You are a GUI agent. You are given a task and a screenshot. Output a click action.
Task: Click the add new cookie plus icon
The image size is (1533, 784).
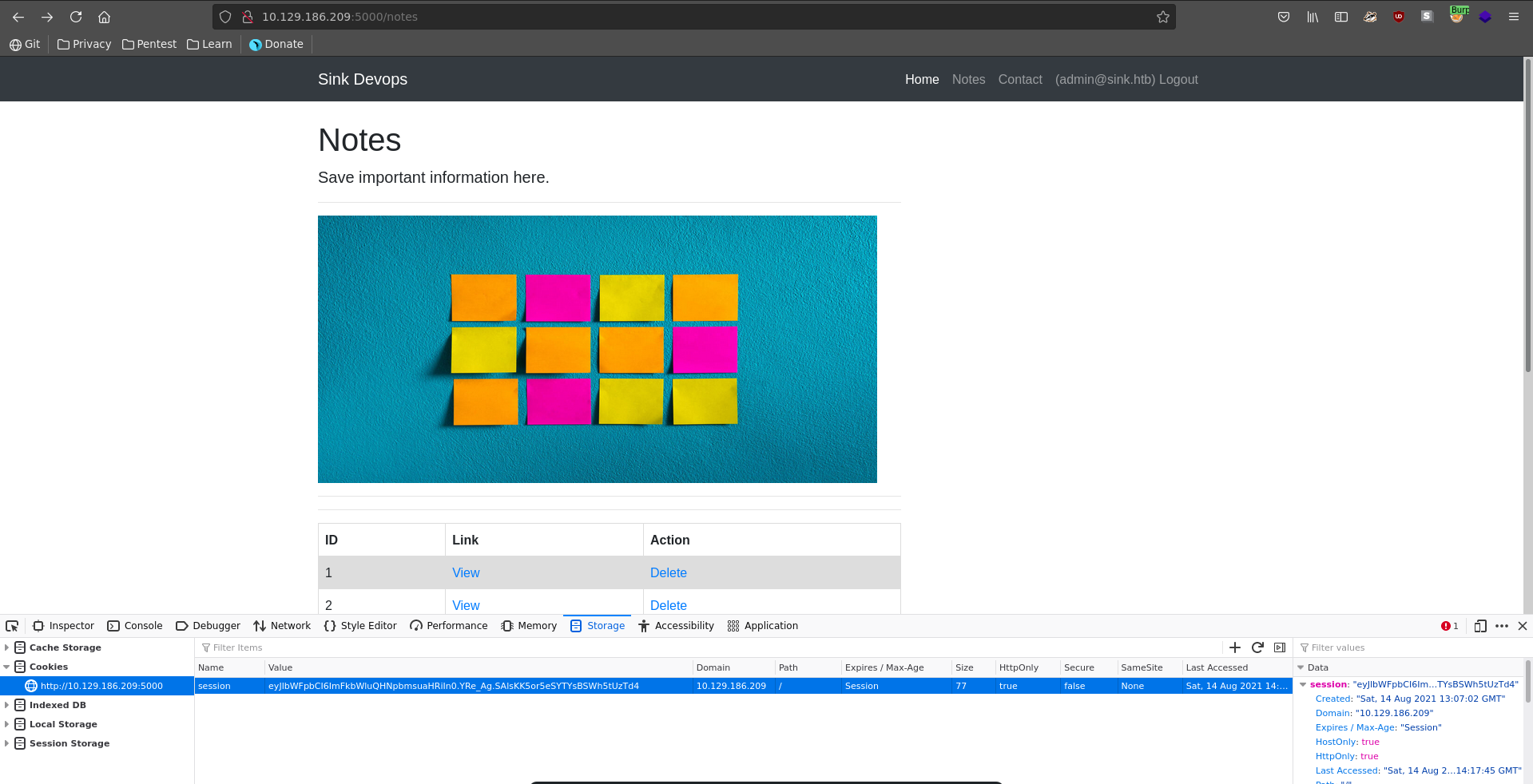coord(1234,647)
